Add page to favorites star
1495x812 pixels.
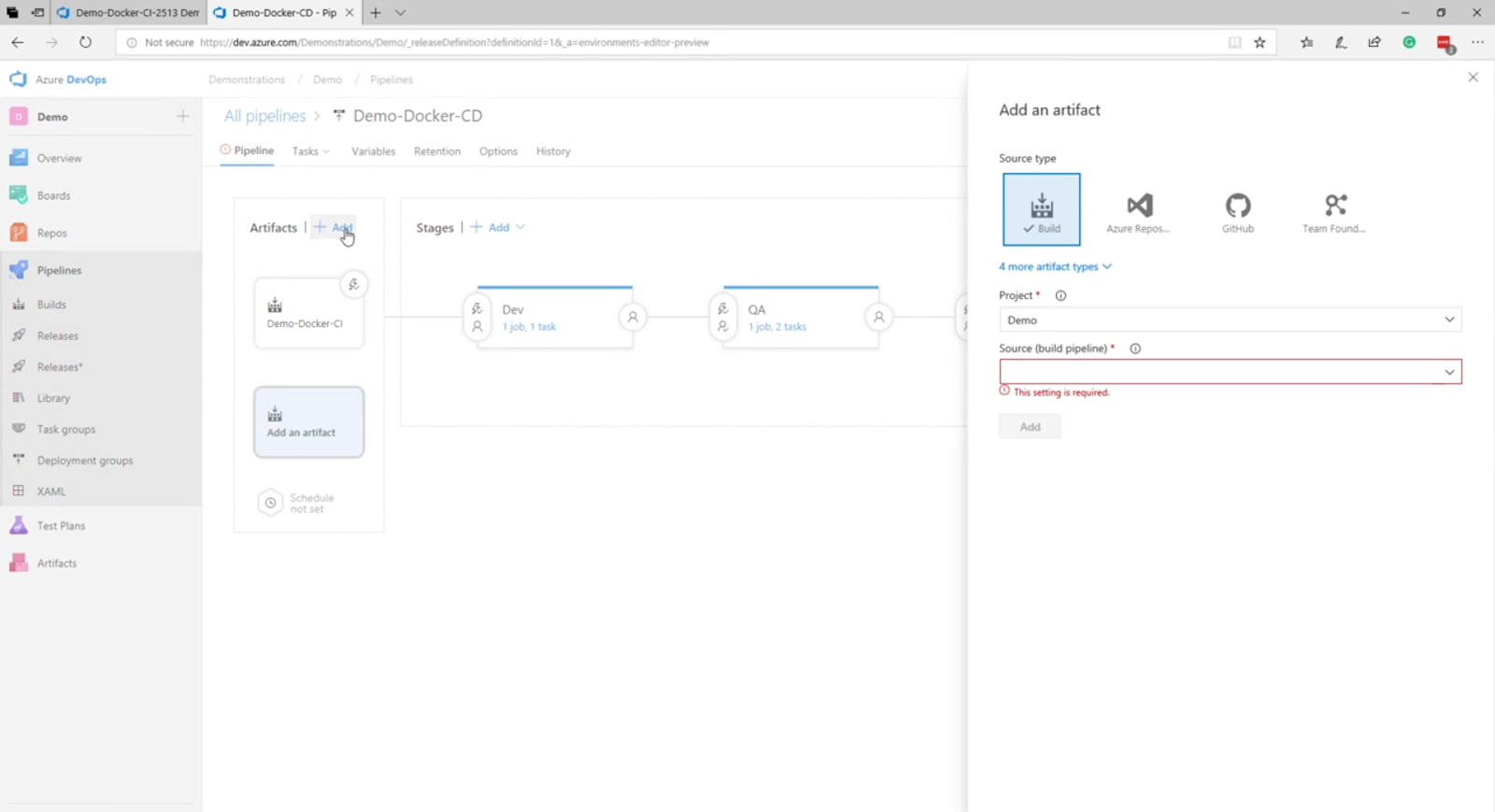click(x=1260, y=42)
